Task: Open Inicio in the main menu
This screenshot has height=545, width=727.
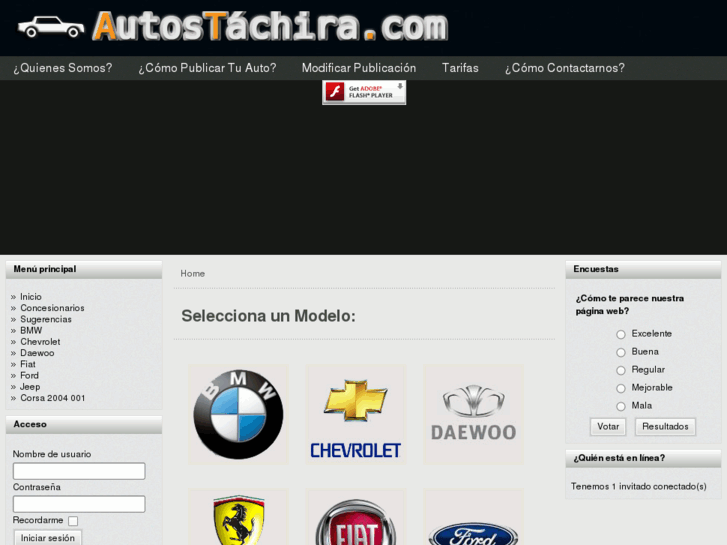Action: (x=31, y=297)
